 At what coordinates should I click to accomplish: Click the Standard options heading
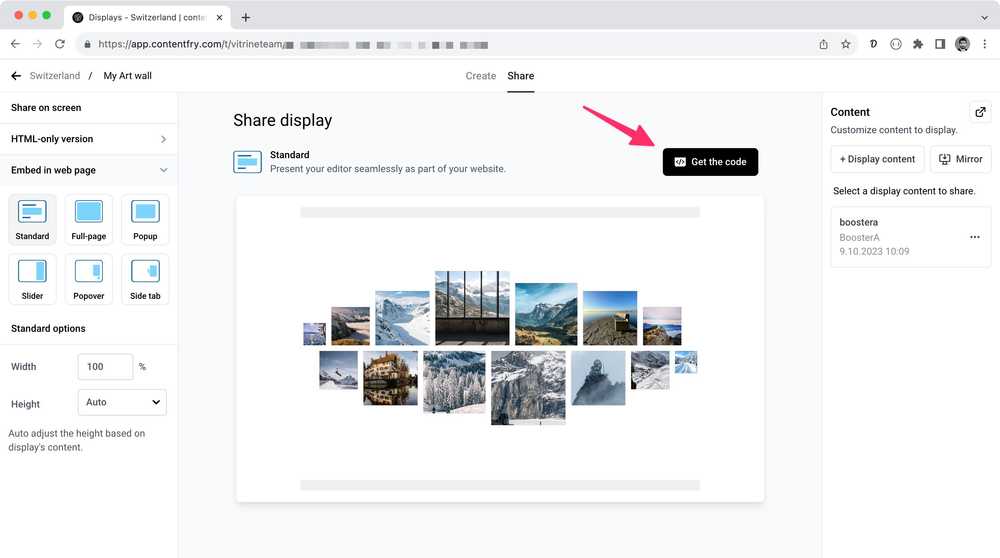click(x=48, y=328)
